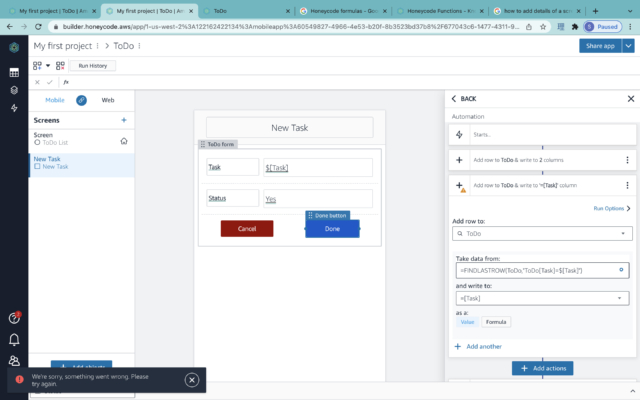Click the New Task title block

tap(289, 128)
